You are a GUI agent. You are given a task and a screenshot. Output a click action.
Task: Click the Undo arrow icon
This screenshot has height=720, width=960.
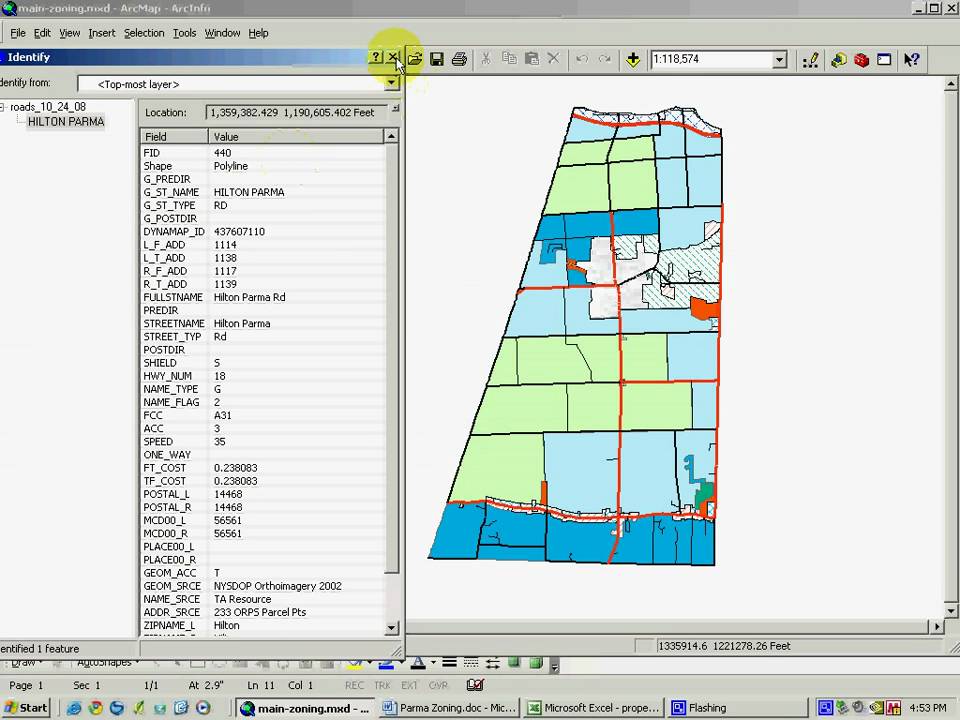pos(582,59)
